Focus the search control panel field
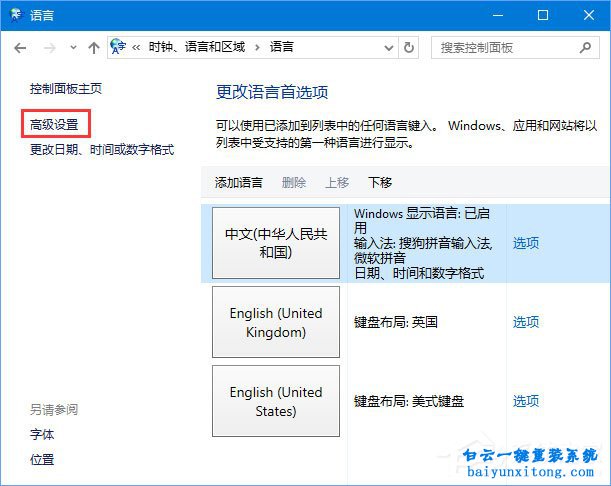The width and height of the screenshot is (611, 486). pyautogui.click(x=515, y=48)
